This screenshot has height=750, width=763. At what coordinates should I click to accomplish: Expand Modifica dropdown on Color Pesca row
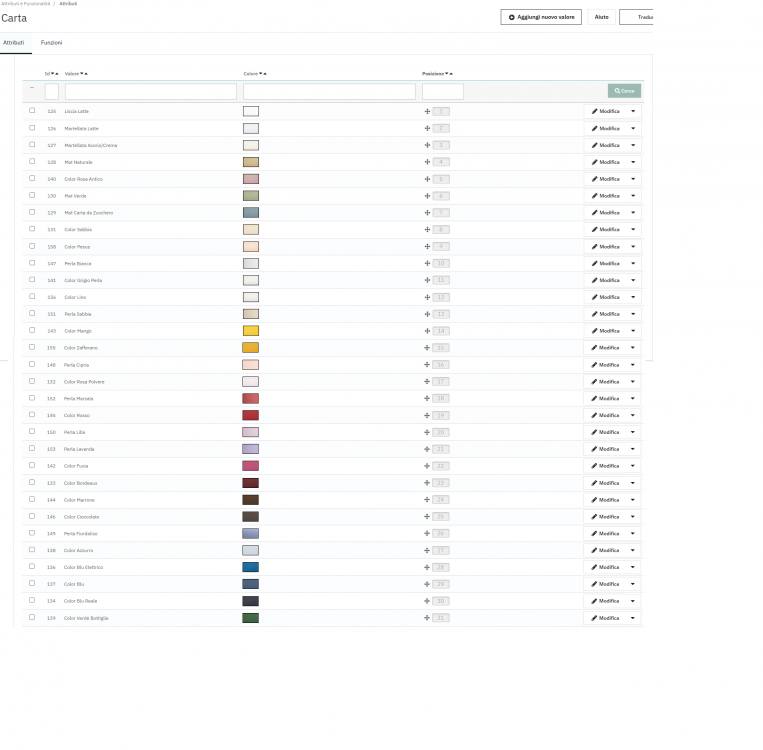coord(633,247)
